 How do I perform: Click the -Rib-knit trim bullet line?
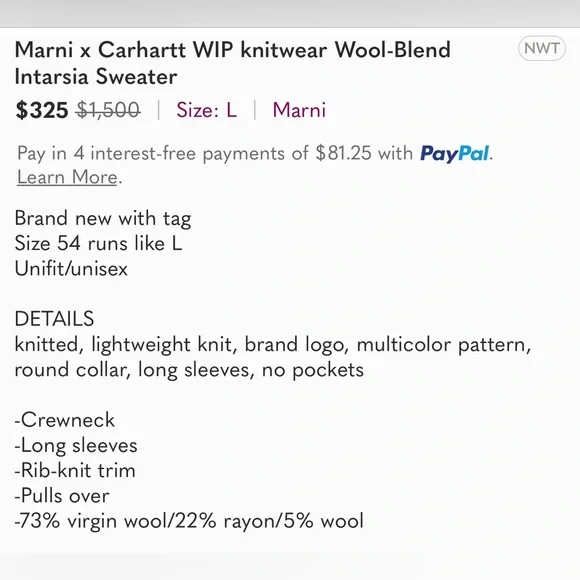pyautogui.click(x=75, y=471)
